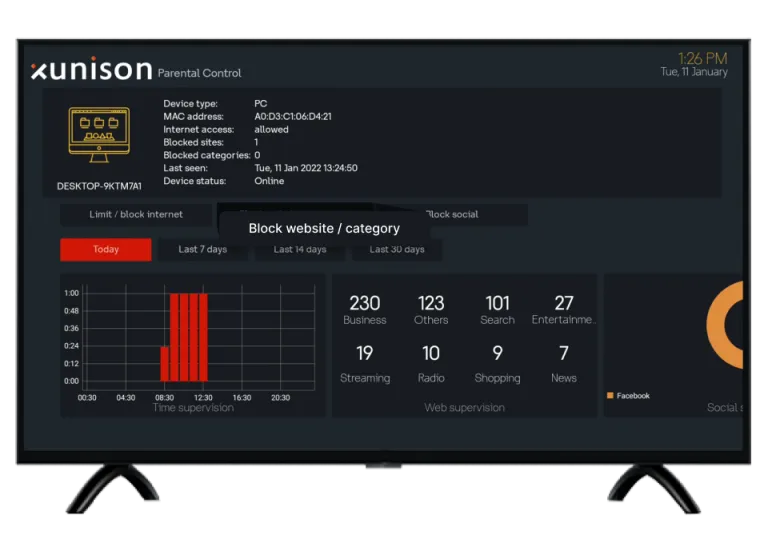Viewport: 768px width, 559px height.
Task: Select the Today tab
Action: pos(106,249)
